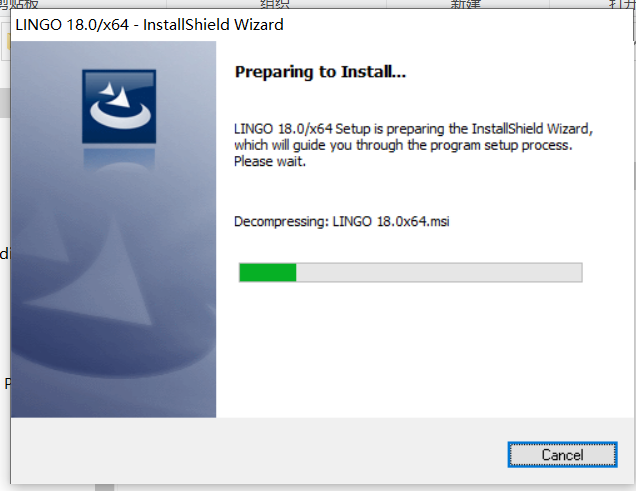Select the 打开 ribbon group label at edge

[622, 4]
